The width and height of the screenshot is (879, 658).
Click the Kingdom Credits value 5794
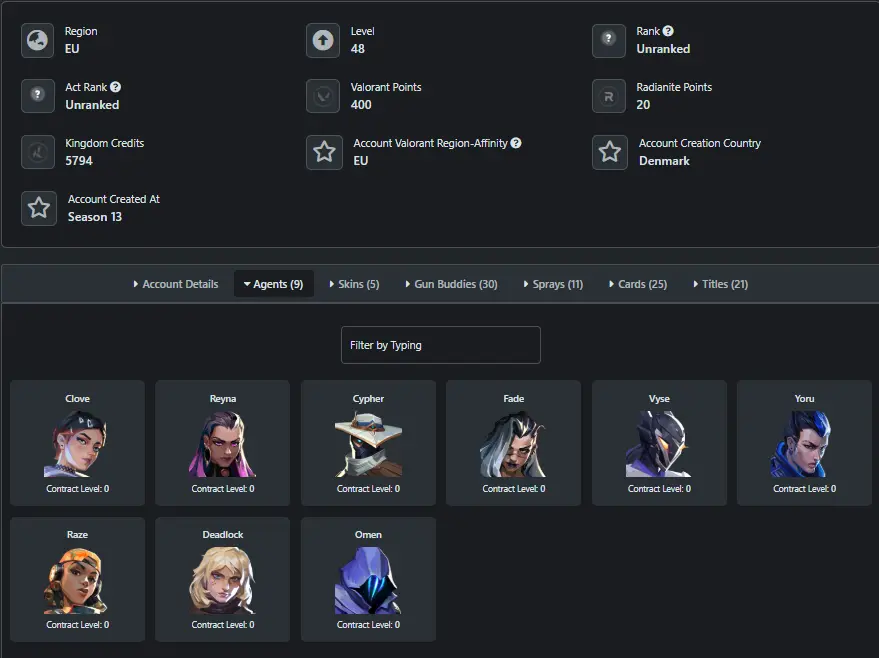tap(79, 161)
